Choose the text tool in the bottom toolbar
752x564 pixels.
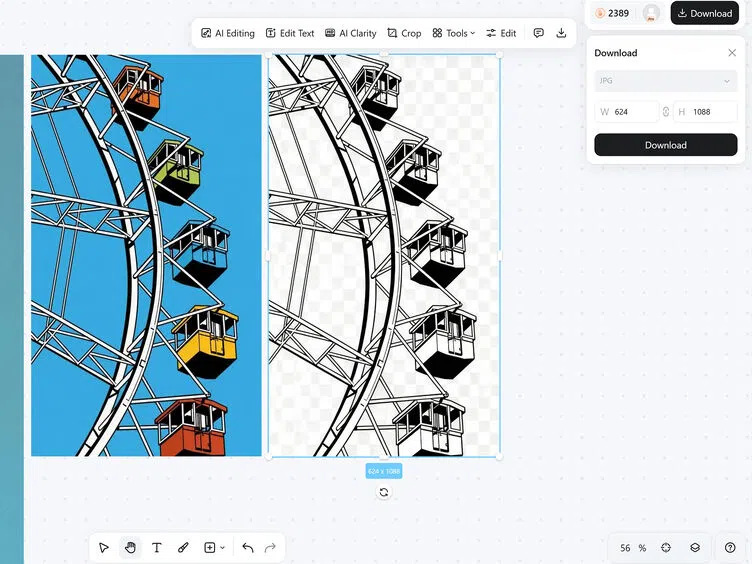pyautogui.click(x=156, y=547)
